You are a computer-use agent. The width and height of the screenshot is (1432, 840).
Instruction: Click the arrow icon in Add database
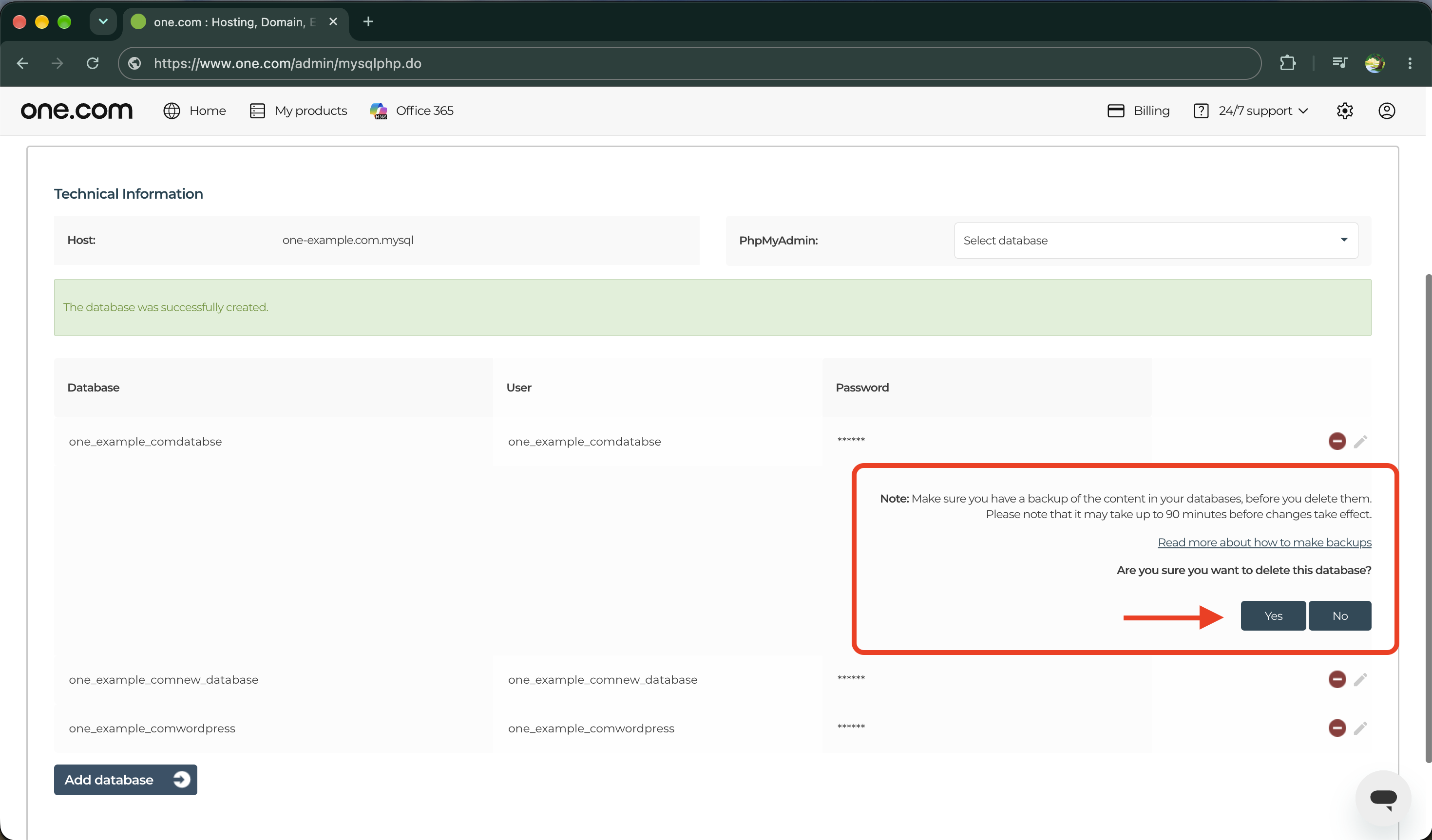[x=181, y=780]
